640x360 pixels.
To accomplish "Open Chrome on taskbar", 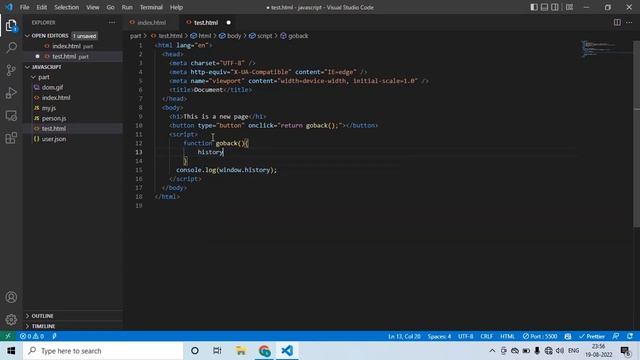I will [x=264, y=351].
